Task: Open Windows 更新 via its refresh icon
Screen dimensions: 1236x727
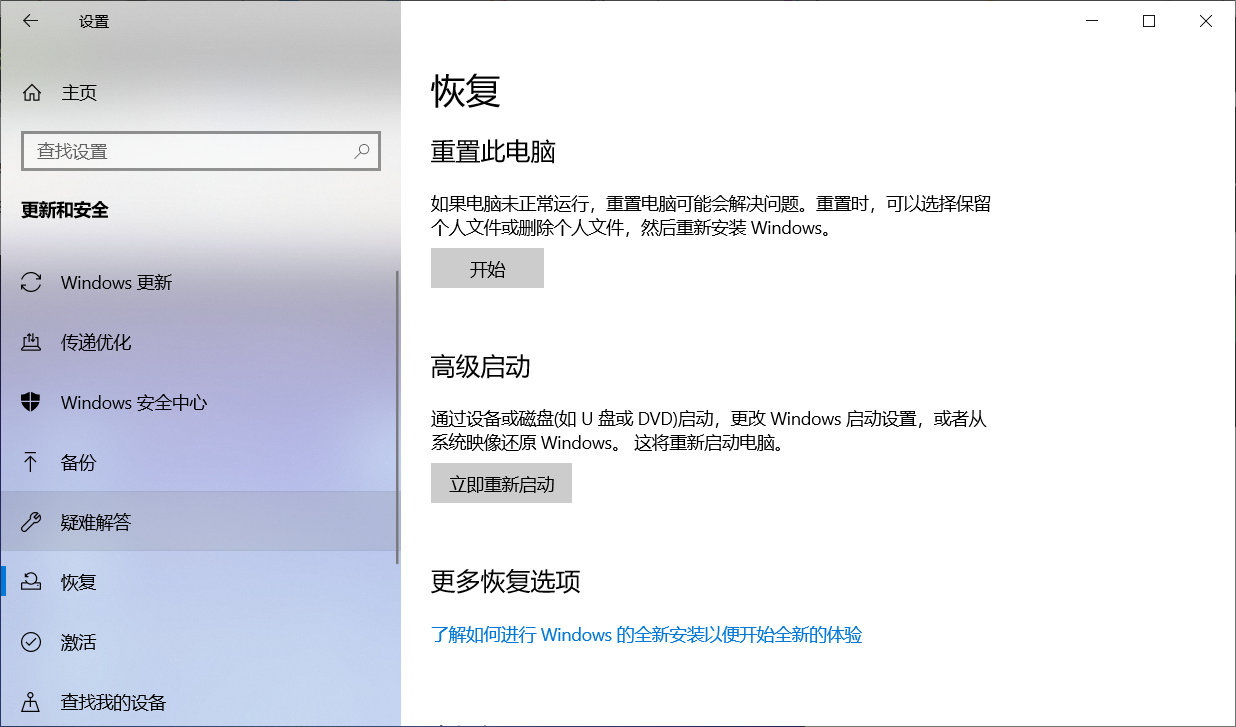Action: click(30, 282)
